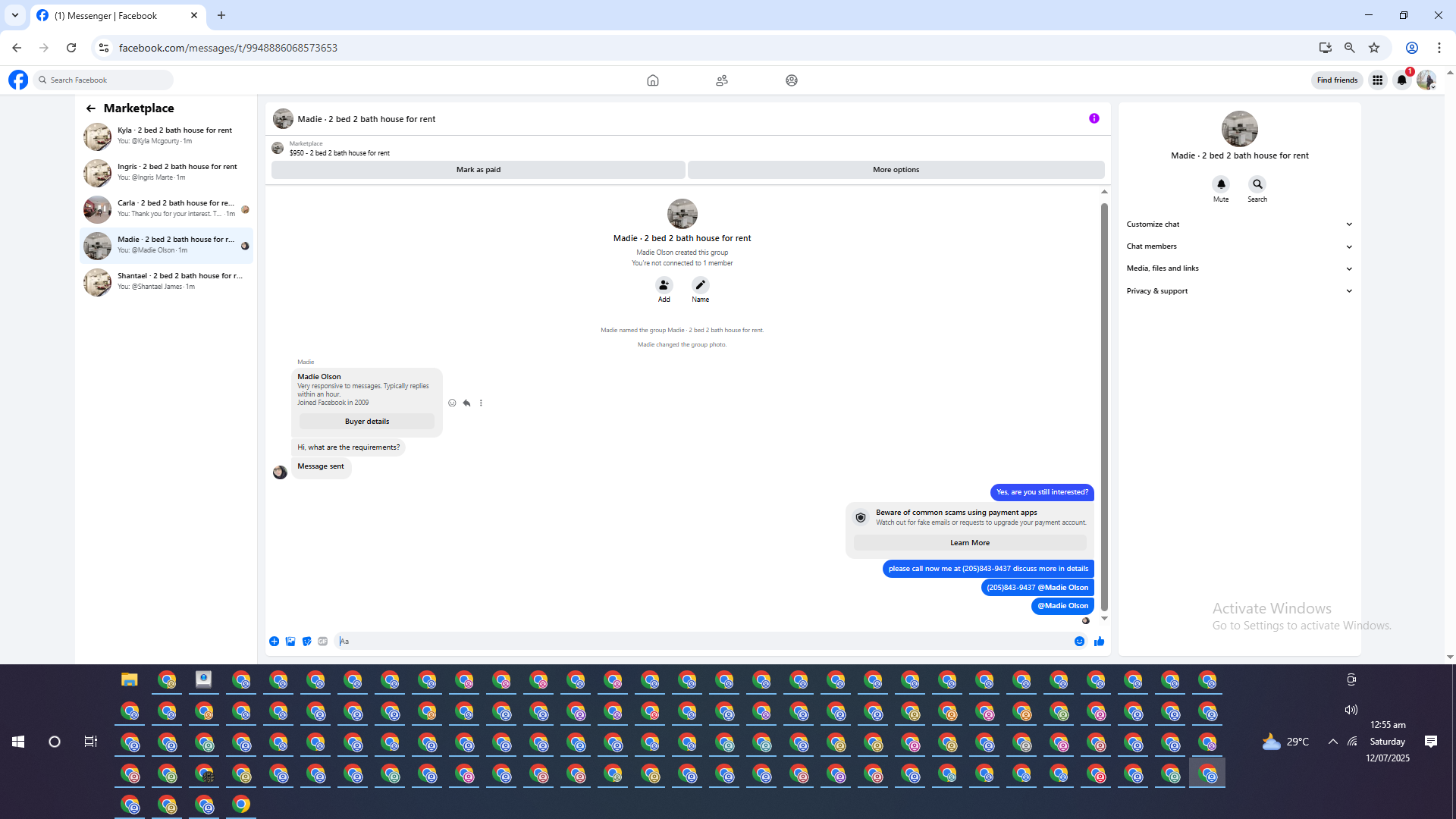
Task: Click the Find friends button
Action: pos(1337,80)
